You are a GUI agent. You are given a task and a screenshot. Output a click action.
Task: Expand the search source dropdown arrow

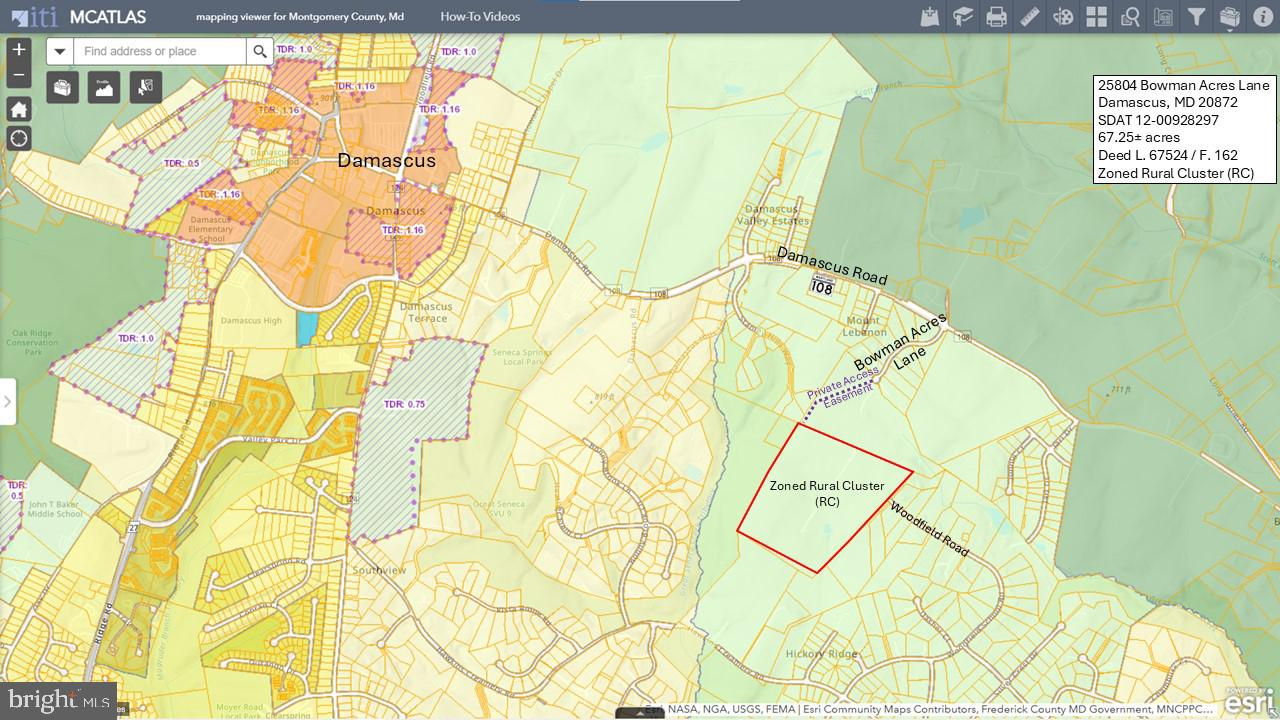pyautogui.click(x=60, y=51)
